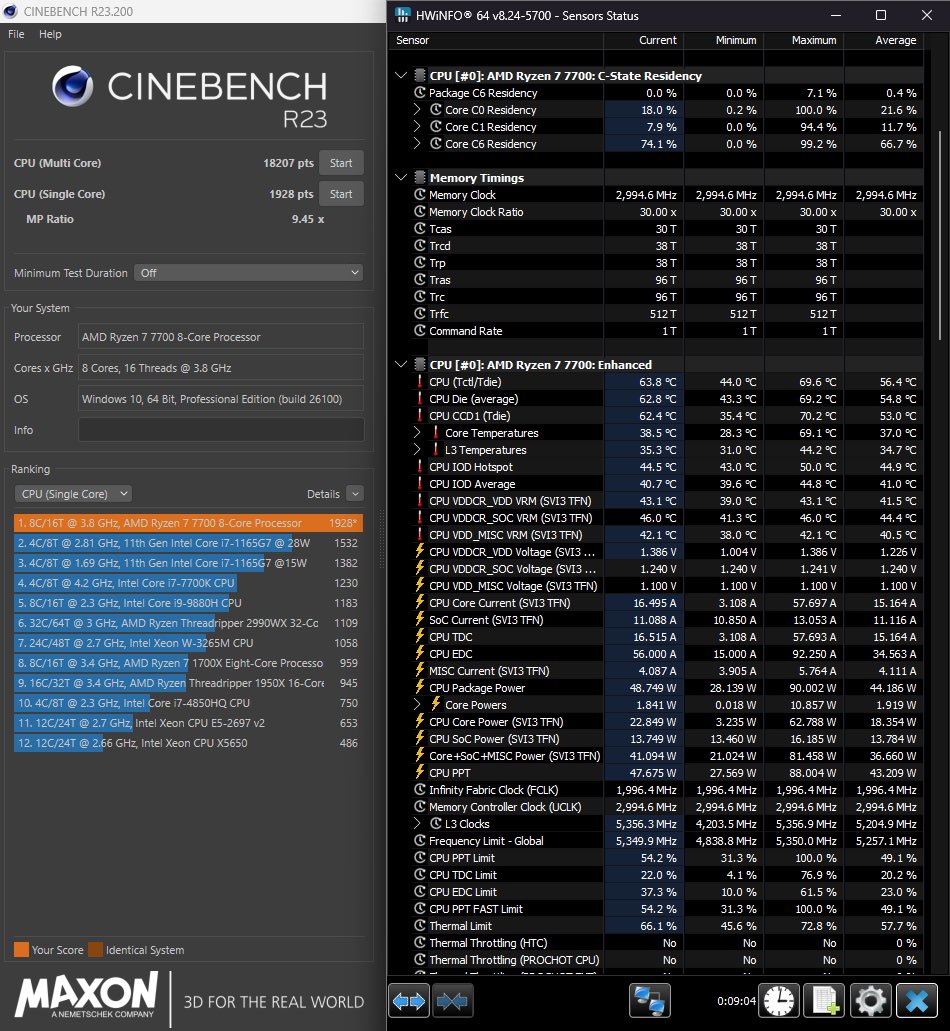950x1031 pixels.
Task: Click clock icon beside Memory Clock row
Action: tap(419, 195)
